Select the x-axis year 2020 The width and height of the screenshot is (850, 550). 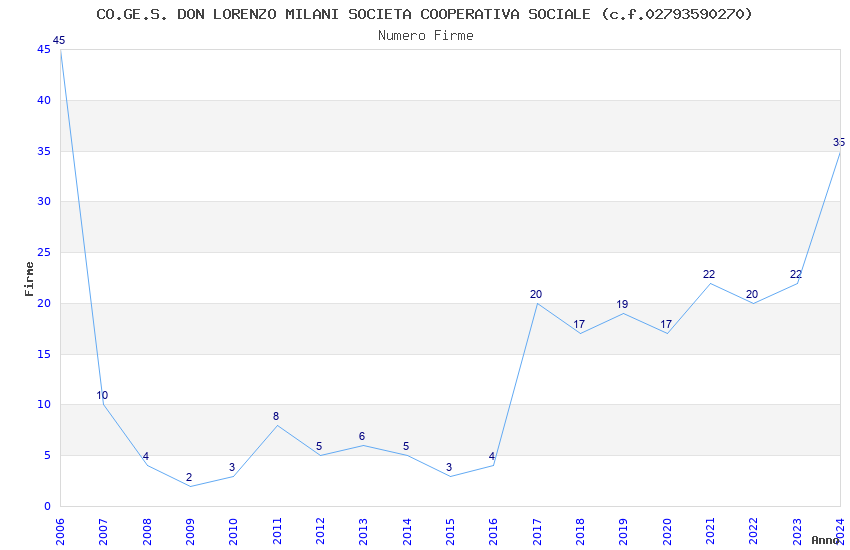pyautogui.click(x=667, y=532)
